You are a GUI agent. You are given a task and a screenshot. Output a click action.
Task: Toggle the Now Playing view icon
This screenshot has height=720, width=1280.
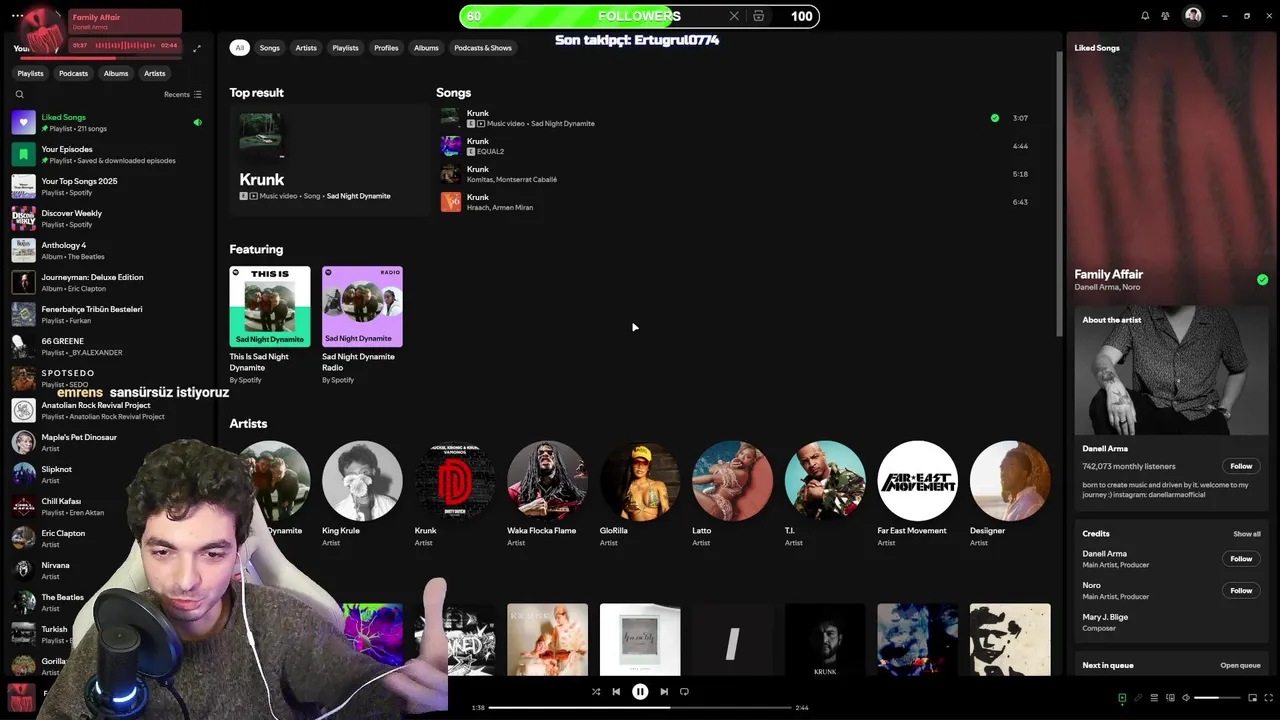pyautogui.click(x=1122, y=698)
